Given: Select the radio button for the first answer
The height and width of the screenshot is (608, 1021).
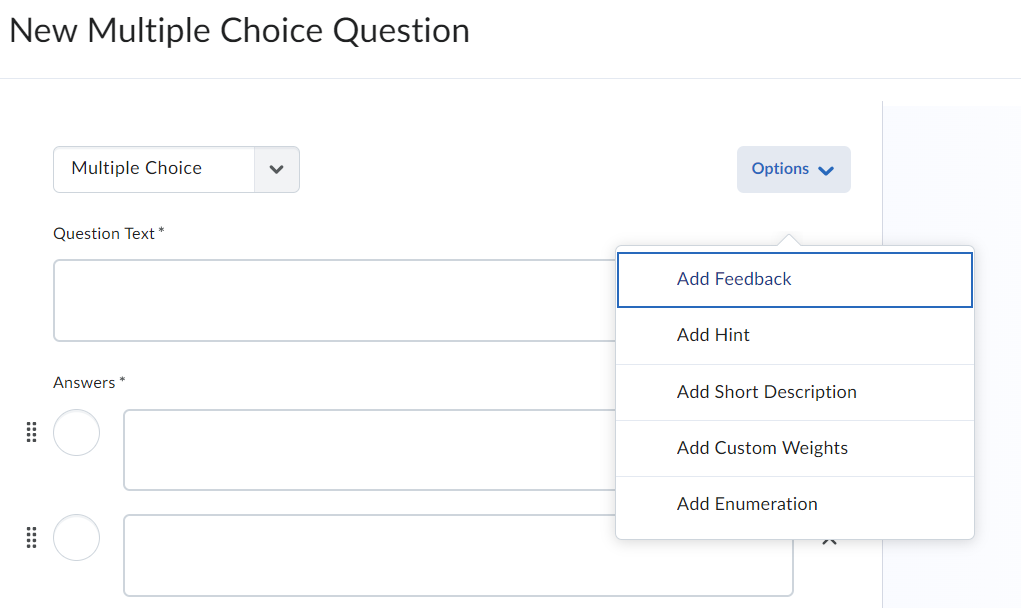Looking at the screenshot, I should click(x=76, y=432).
